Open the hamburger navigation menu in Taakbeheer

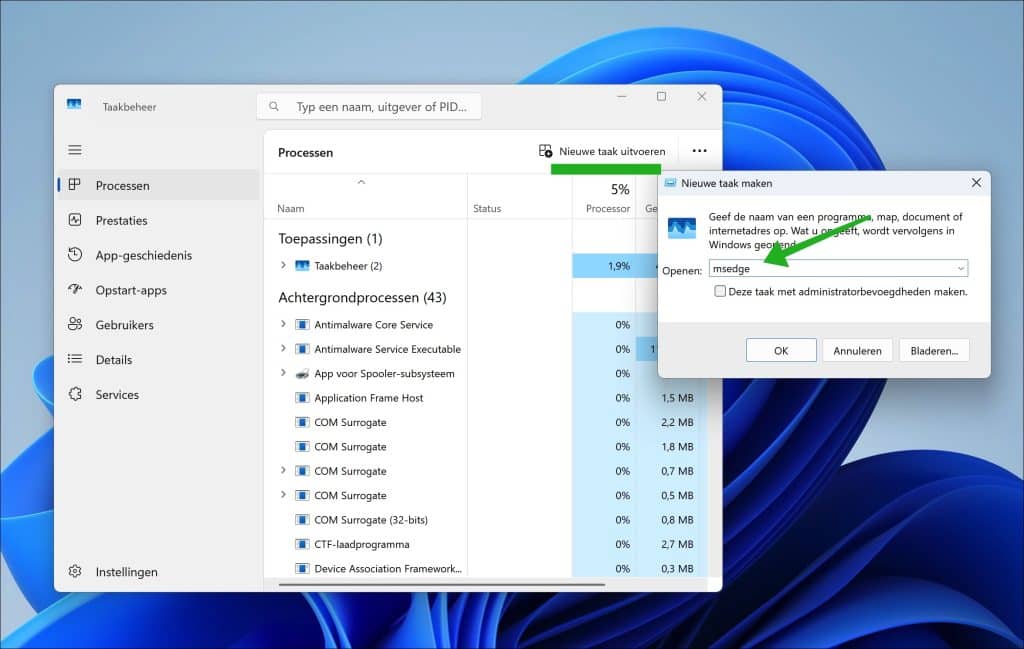(x=75, y=150)
